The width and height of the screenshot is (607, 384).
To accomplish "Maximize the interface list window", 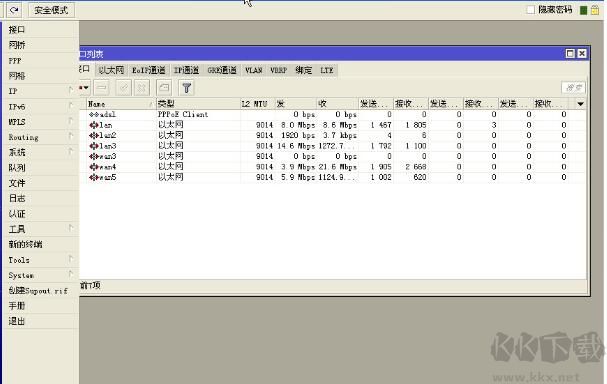I will pos(570,53).
